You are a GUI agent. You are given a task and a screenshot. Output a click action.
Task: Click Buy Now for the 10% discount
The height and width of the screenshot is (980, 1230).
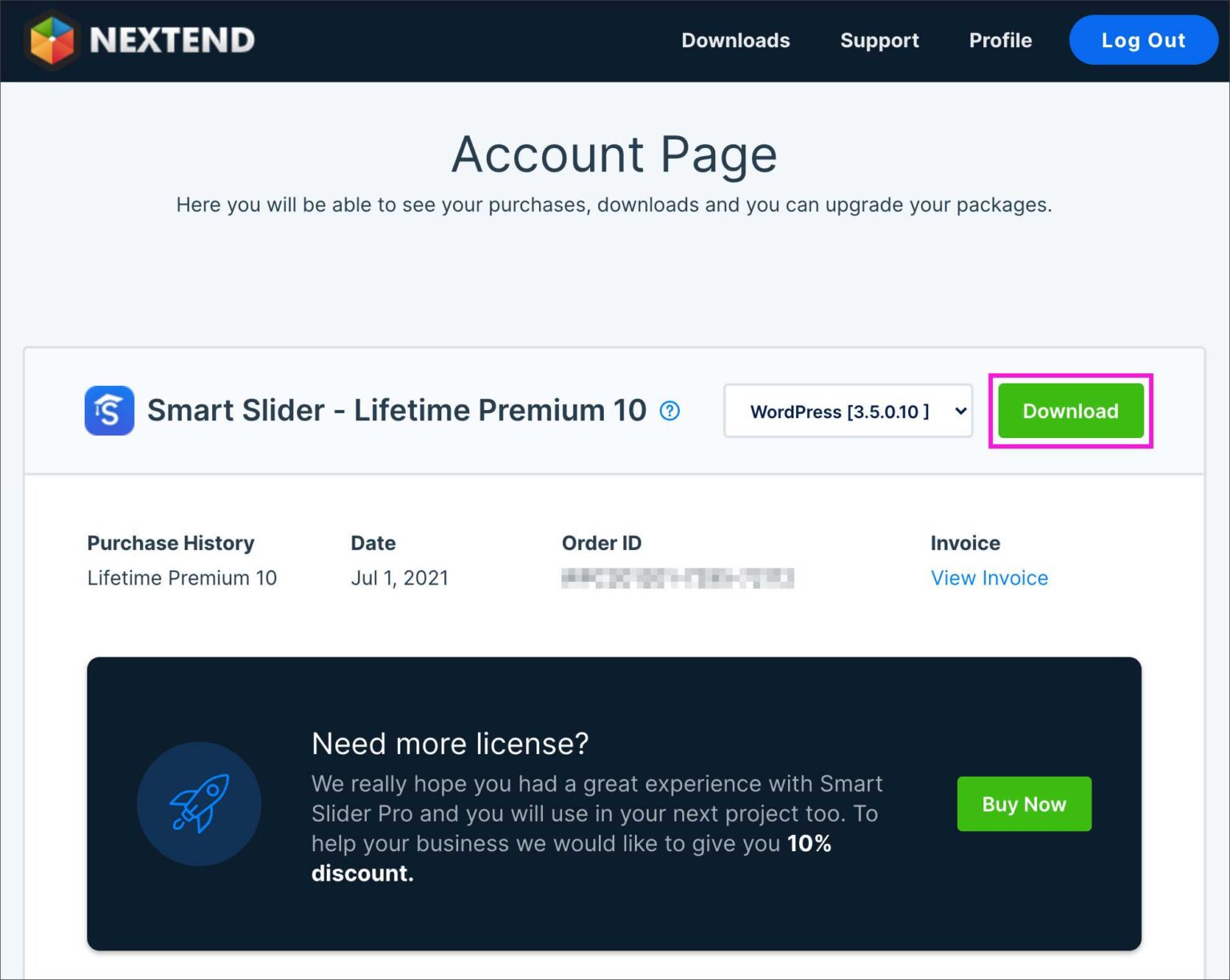(x=1023, y=804)
